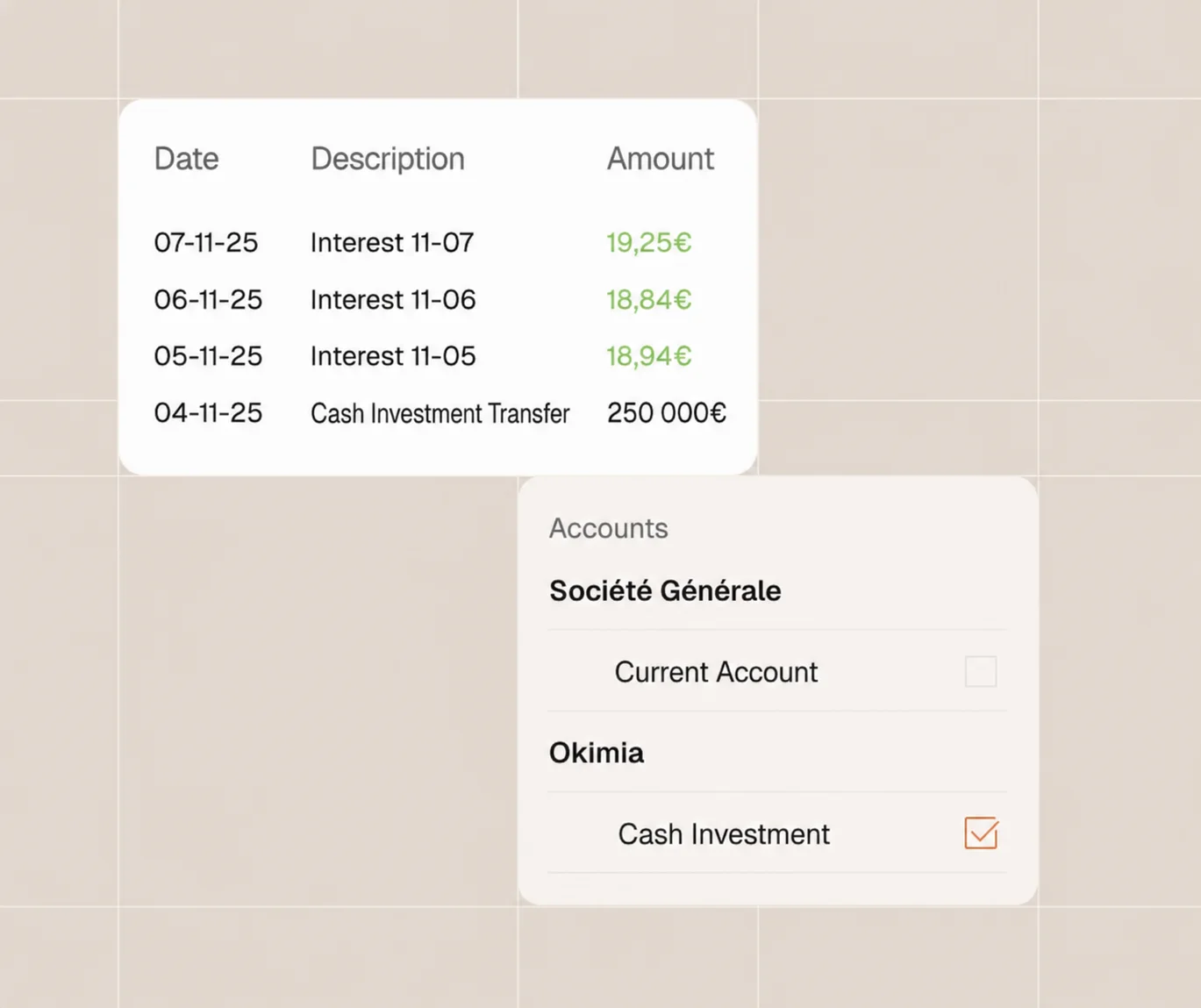Click the 19,25€ interest amount
The height and width of the screenshot is (1008, 1201).
point(648,242)
